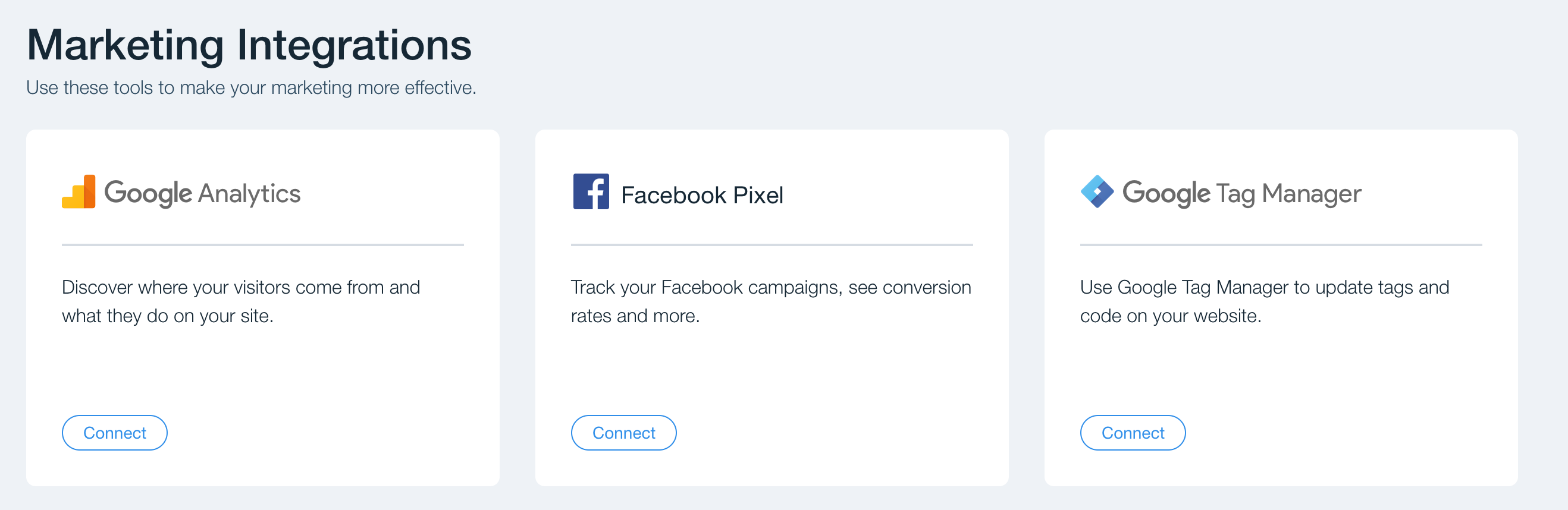This screenshot has height=510, width=1568.
Task: Select the Google Analytics card
Action: coord(263,307)
